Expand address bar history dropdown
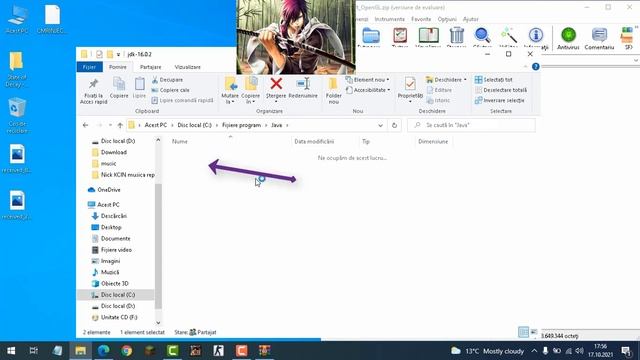Image resolution: width=640 pixels, height=360 pixels. [380, 125]
